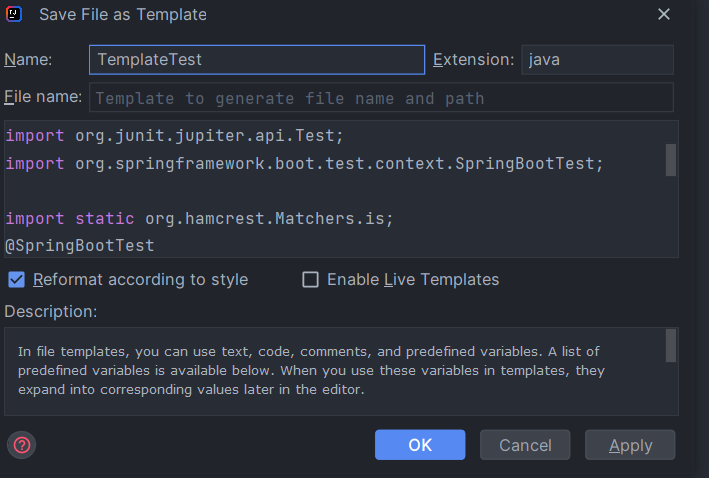
Task: Click the Extension field showing java
Action: pos(597,60)
